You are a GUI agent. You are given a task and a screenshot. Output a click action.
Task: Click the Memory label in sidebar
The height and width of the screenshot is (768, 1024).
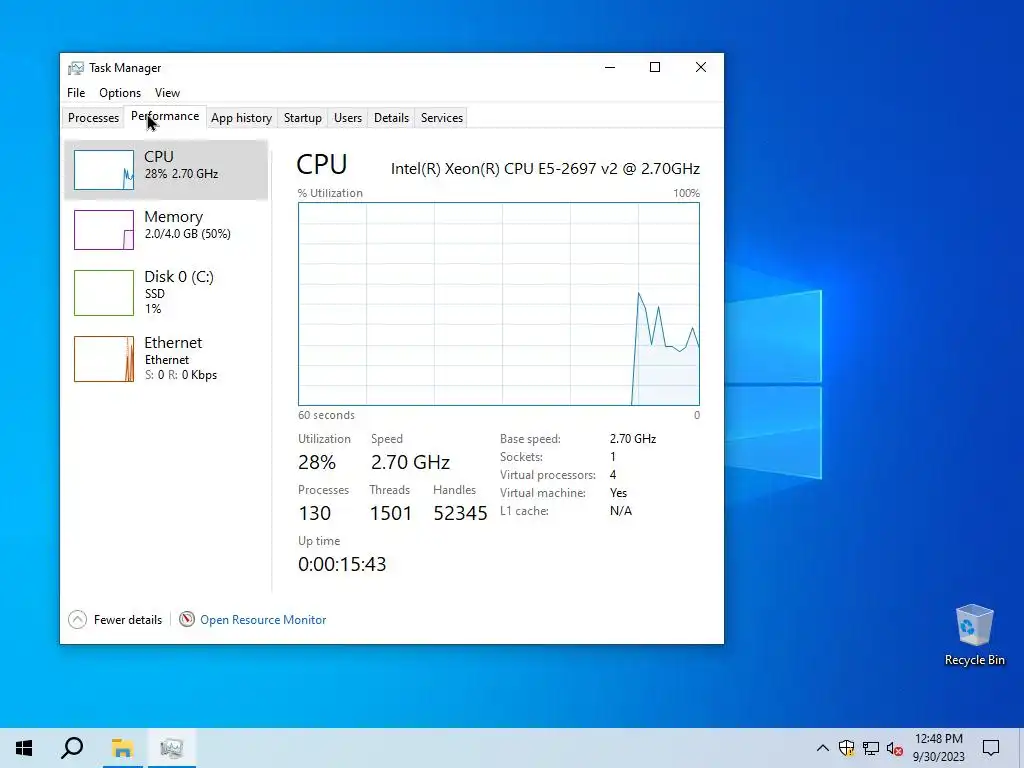point(174,217)
